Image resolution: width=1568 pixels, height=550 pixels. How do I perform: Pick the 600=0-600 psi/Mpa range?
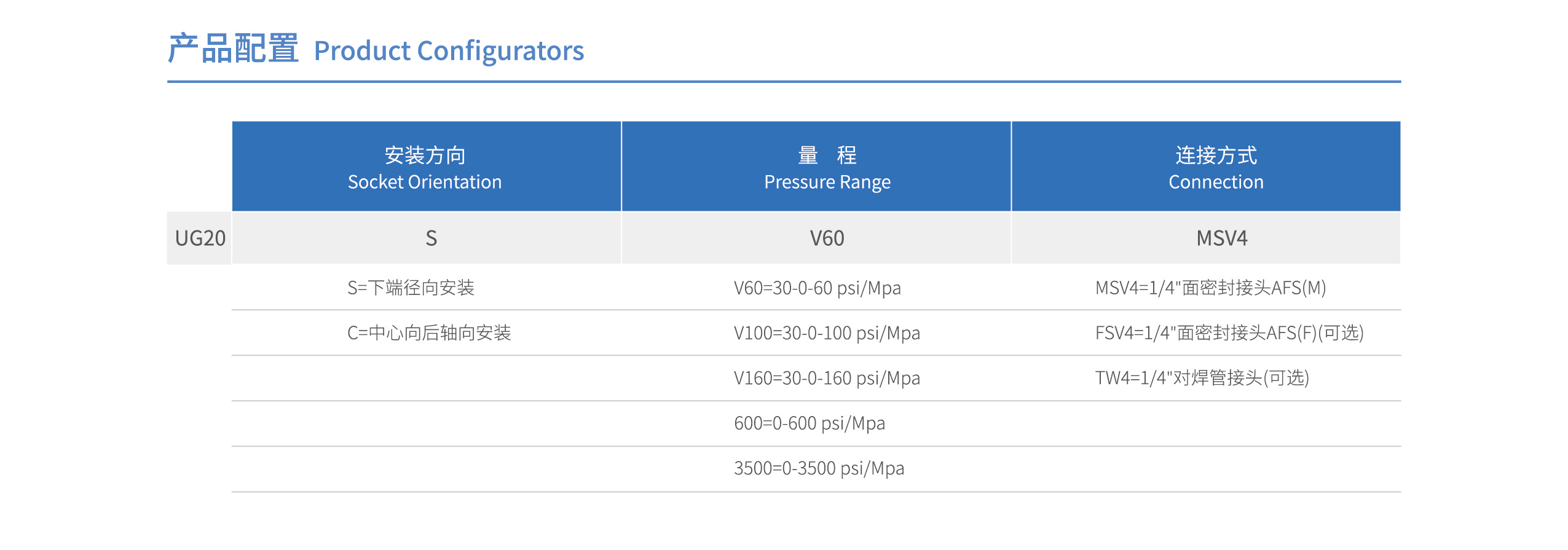(x=810, y=423)
